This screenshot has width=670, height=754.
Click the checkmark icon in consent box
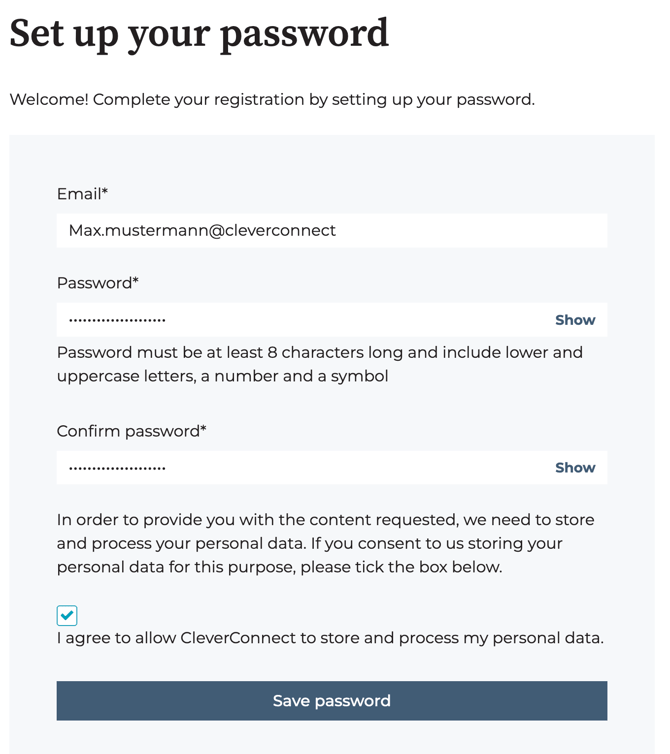67,615
